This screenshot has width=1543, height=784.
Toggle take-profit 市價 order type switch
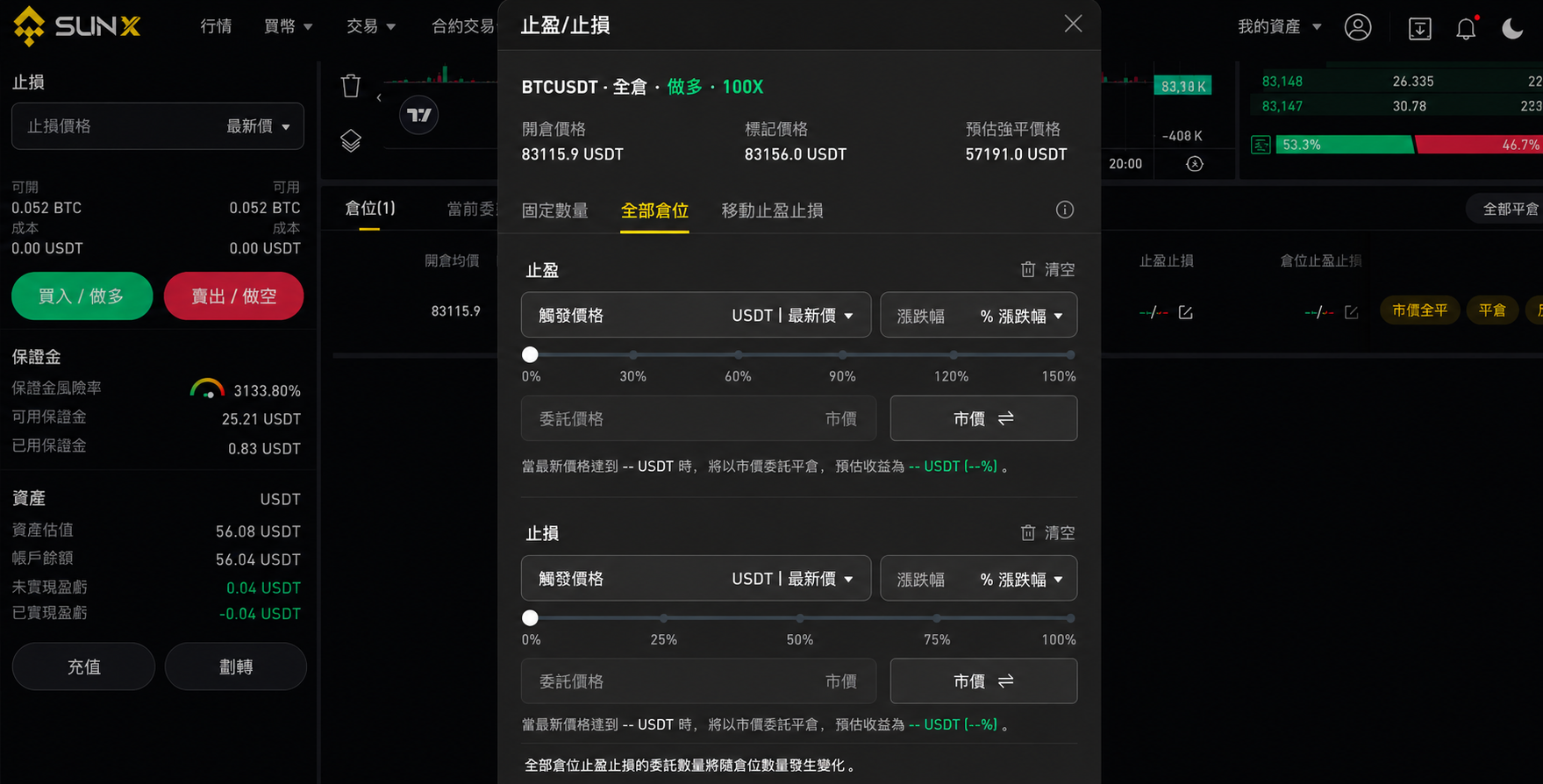coord(983,418)
